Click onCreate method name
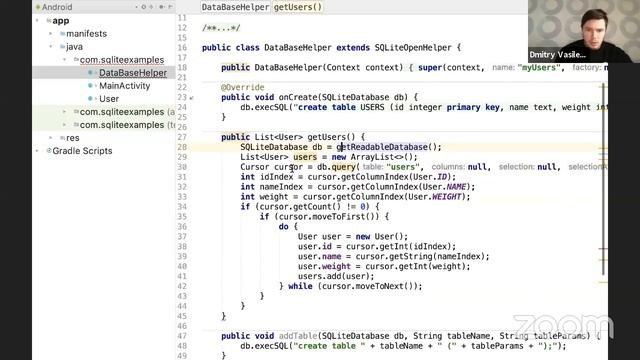 click(x=298, y=97)
